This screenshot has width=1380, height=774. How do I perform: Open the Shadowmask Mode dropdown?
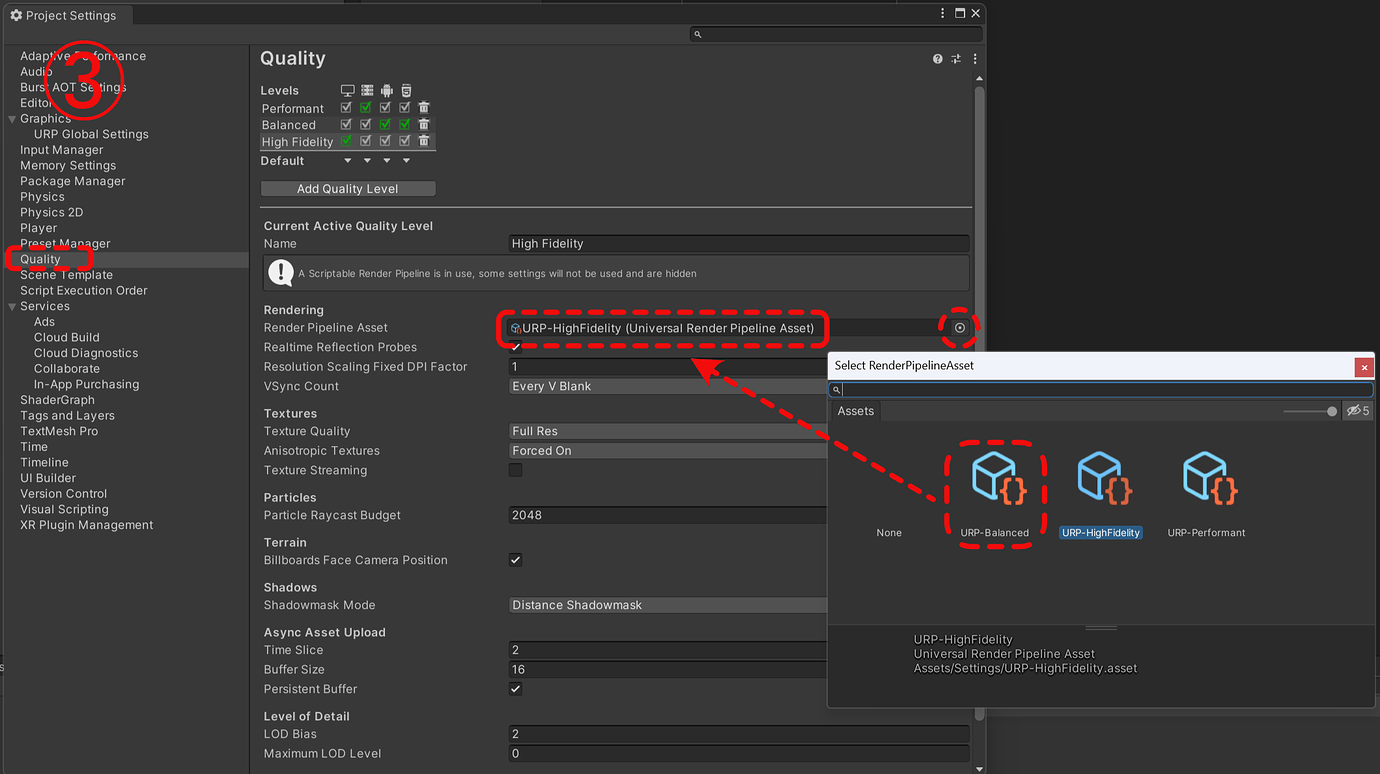(x=667, y=604)
